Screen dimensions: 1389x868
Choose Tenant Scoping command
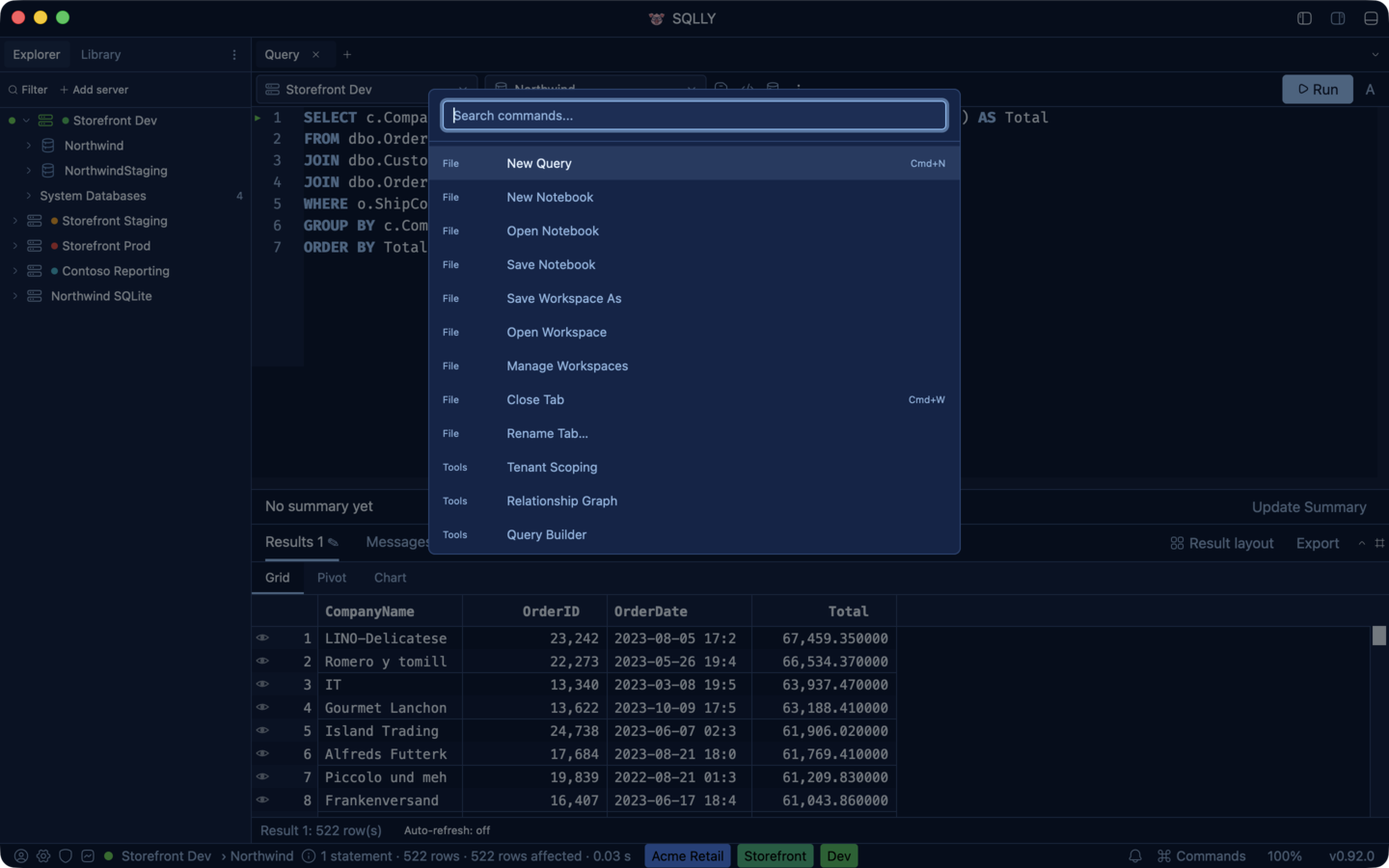[694, 467]
